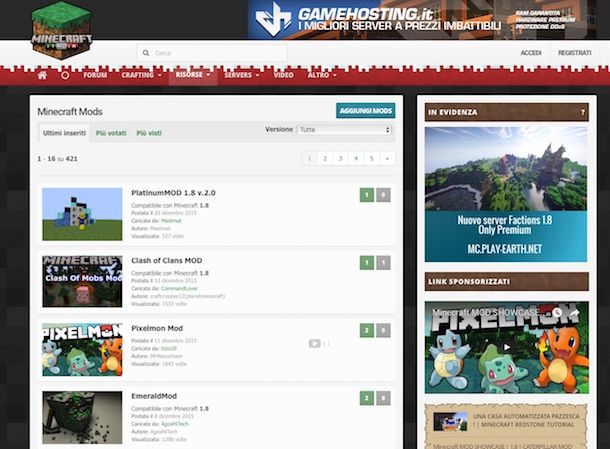Screen dimensions: 610x449
Task: Click the Accedi link
Action: pyautogui.click(x=531, y=53)
